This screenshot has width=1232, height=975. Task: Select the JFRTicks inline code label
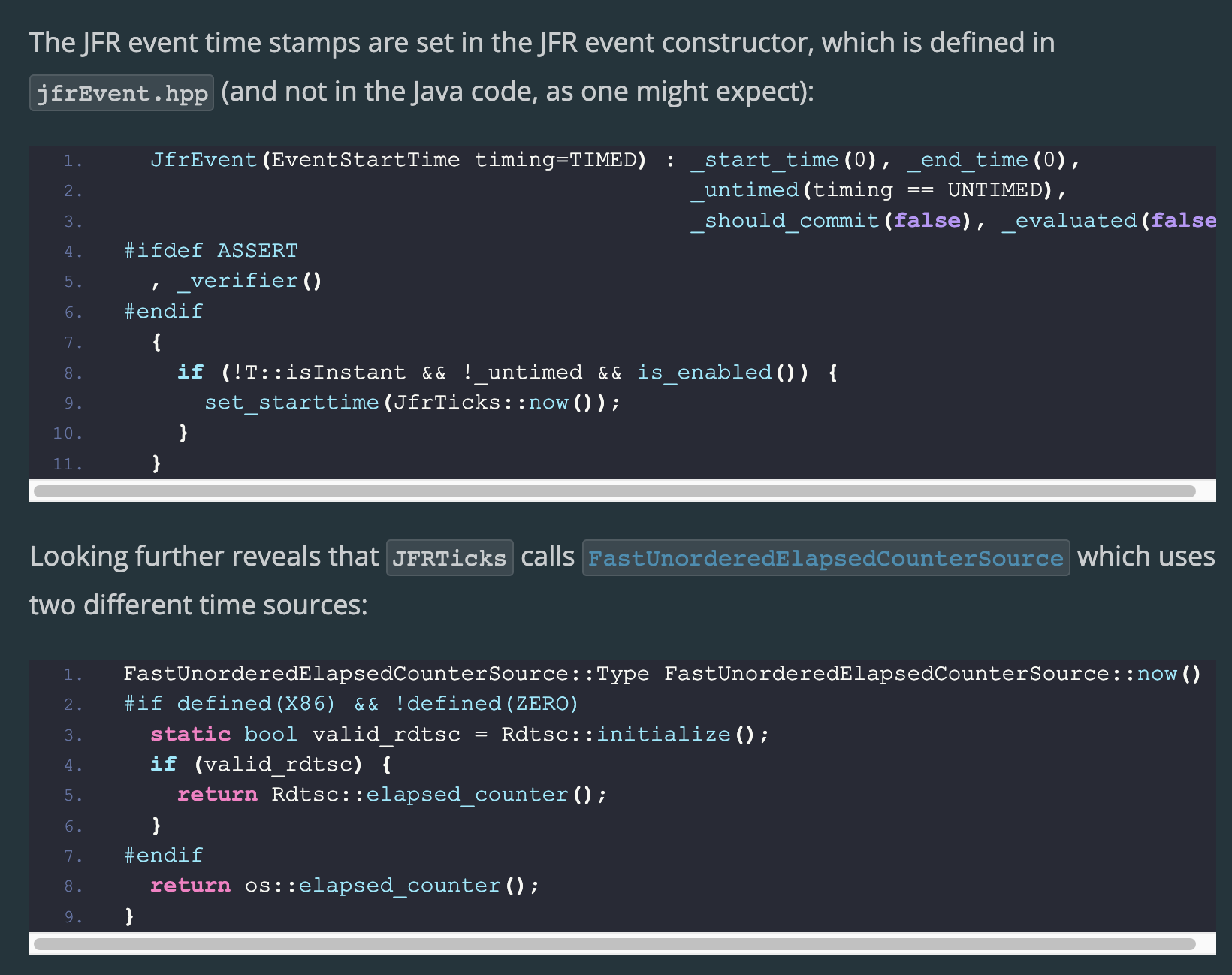(448, 557)
